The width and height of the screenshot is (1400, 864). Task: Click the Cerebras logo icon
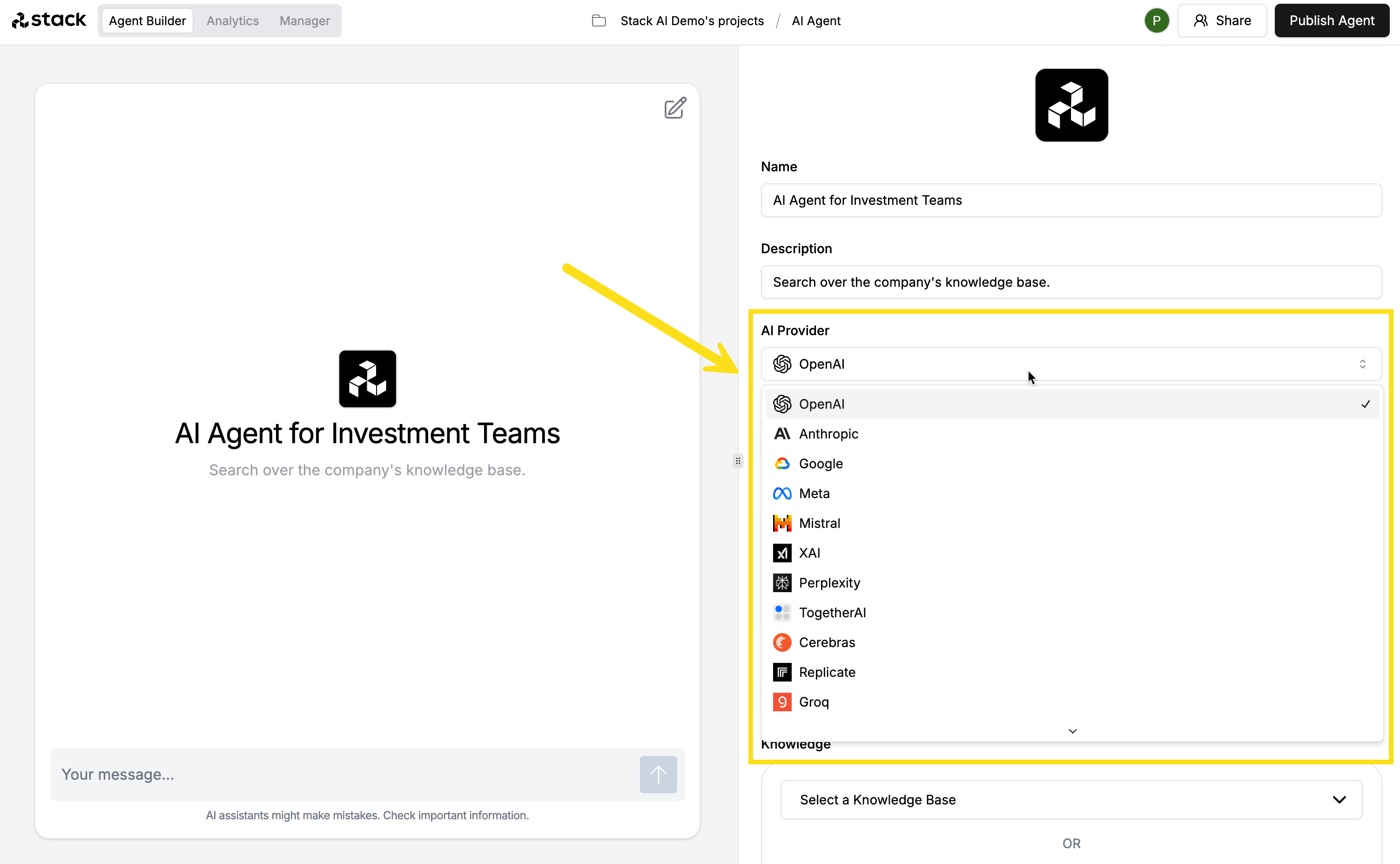click(782, 642)
